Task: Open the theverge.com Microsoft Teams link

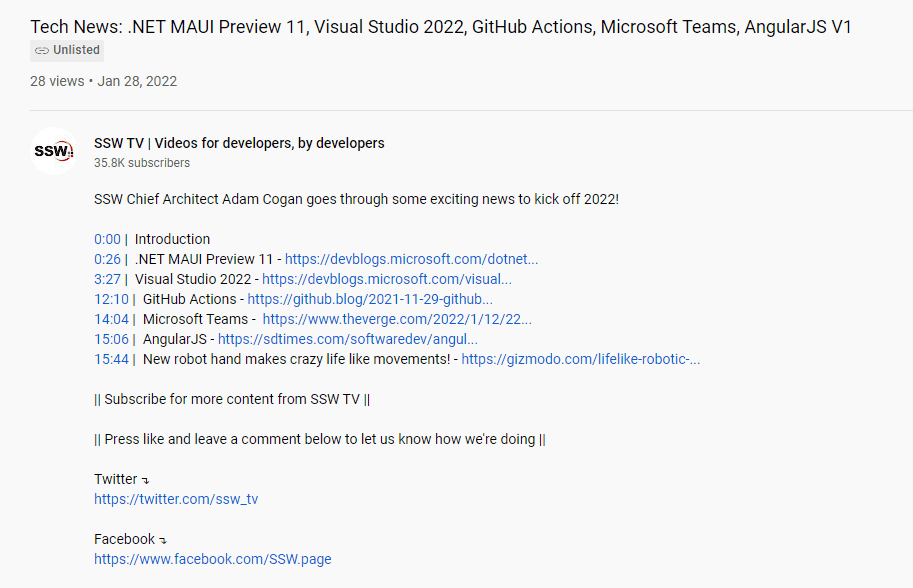Action: pos(397,319)
